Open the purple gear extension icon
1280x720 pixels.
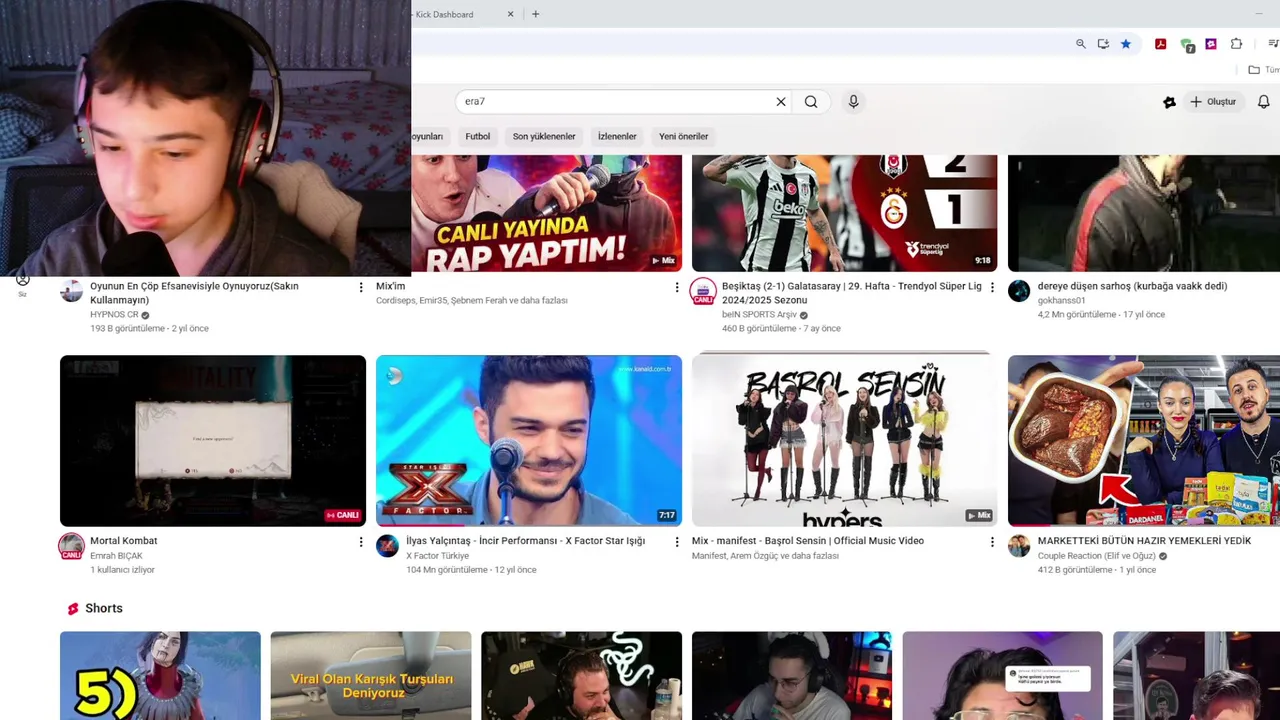point(1211,44)
